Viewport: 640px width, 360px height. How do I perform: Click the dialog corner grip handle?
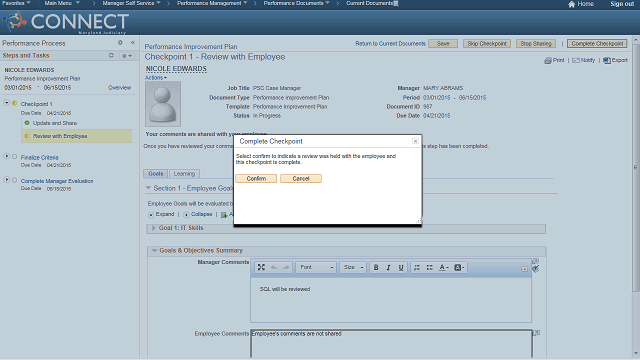(x=419, y=221)
